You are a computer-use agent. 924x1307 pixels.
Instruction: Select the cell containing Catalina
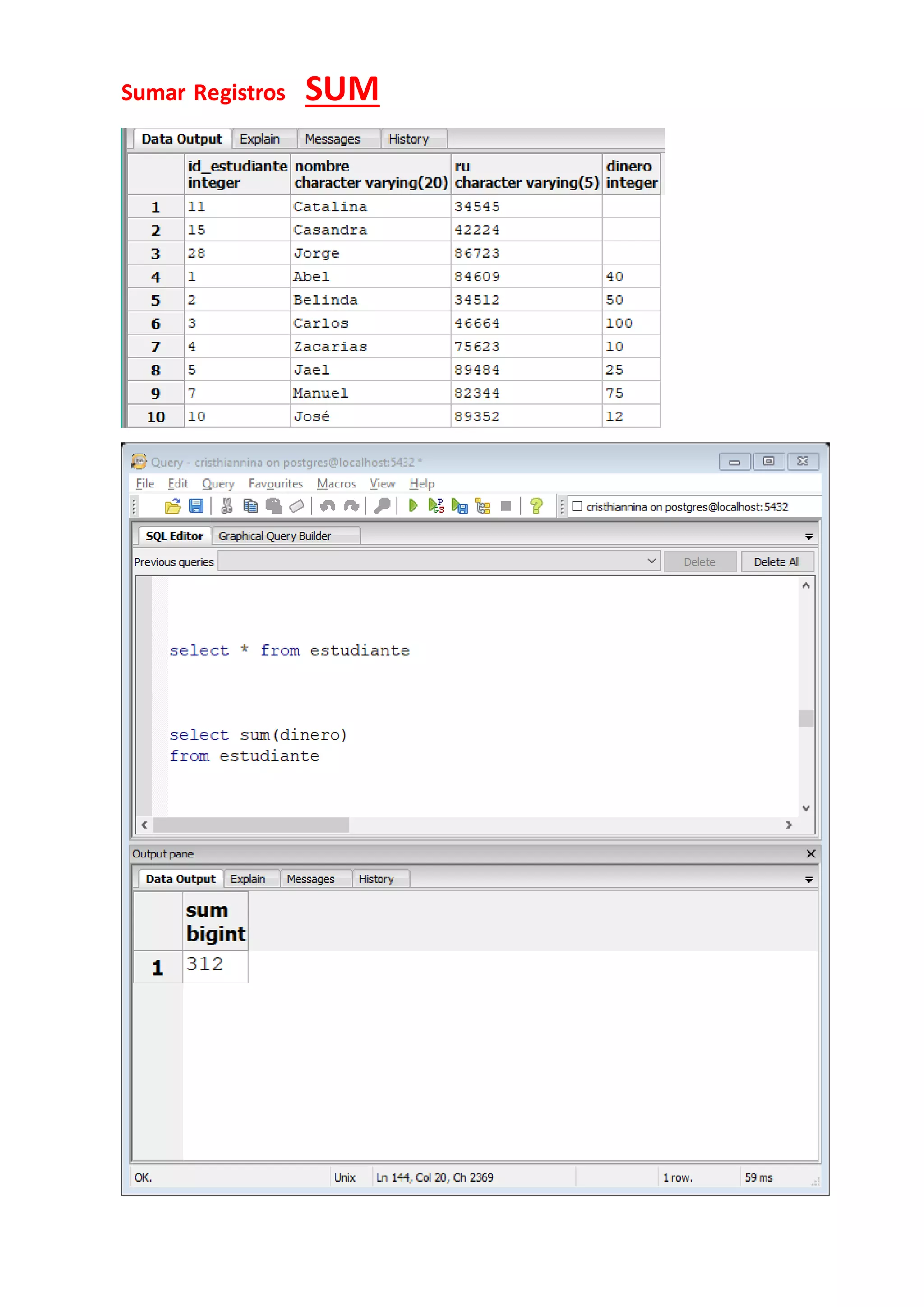pos(370,207)
